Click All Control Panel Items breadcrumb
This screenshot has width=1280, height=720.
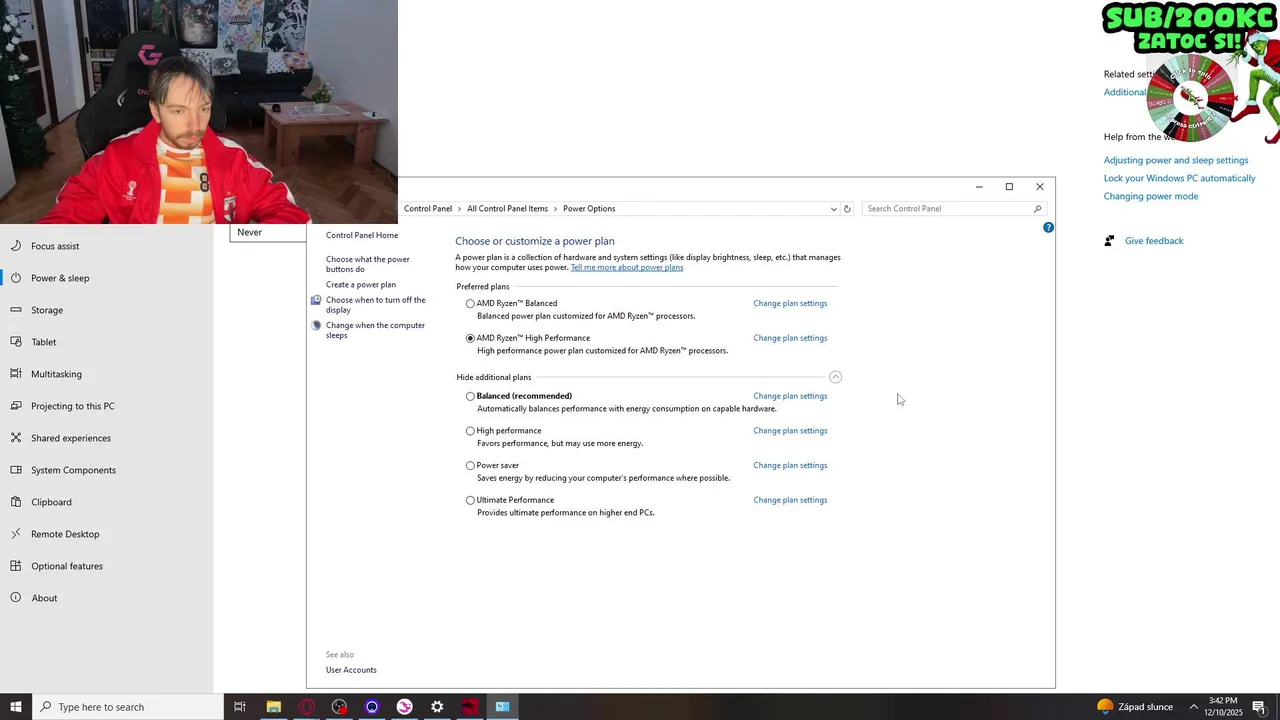(507, 209)
